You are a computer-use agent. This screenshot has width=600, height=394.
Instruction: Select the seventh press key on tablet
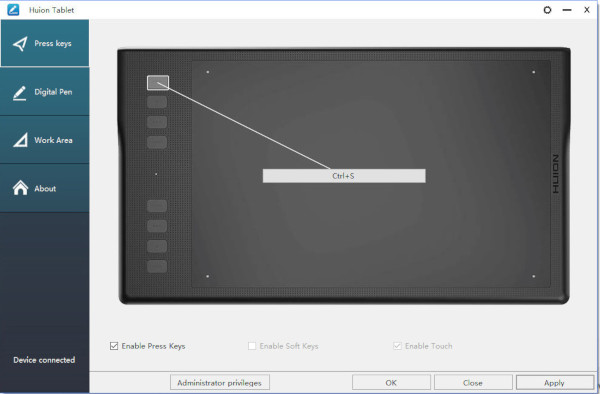click(157, 246)
